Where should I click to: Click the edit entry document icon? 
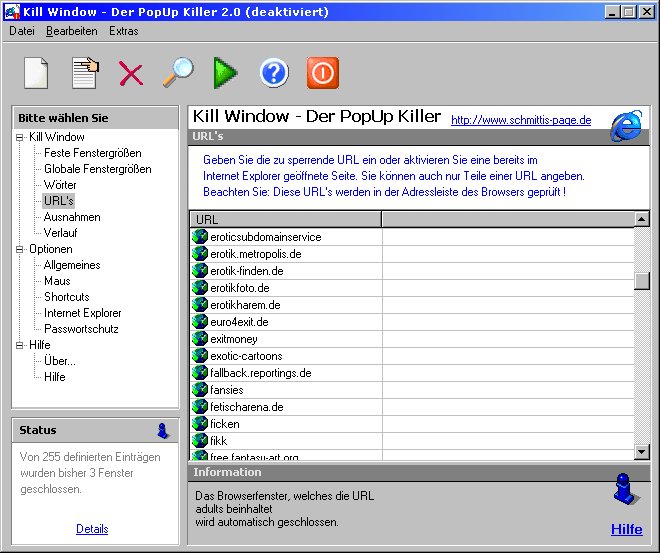point(85,73)
